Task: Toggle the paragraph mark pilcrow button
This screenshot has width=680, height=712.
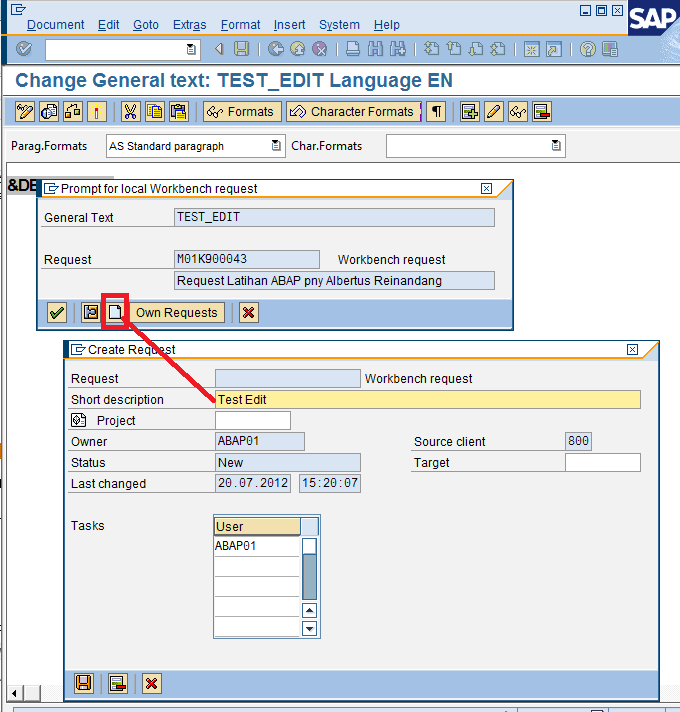Action: tap(436, 112)
